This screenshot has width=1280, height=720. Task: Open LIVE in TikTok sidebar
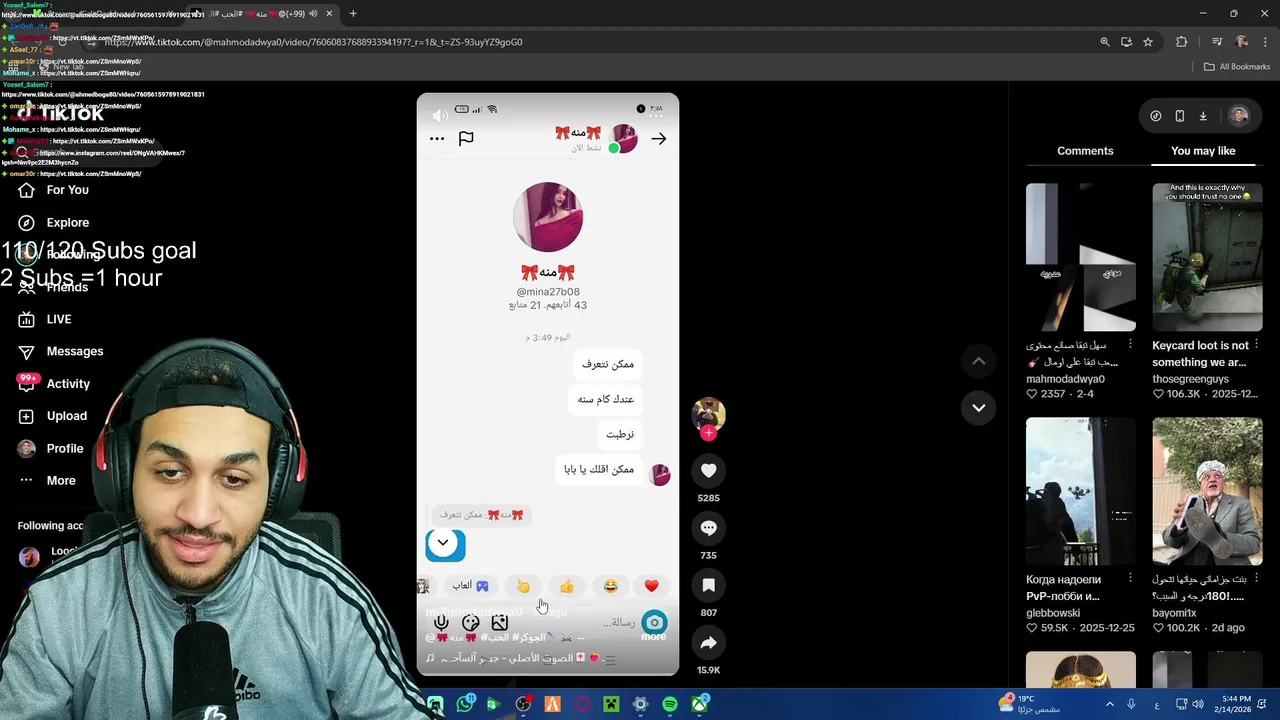pyautogui.click(x=59, y=319)
